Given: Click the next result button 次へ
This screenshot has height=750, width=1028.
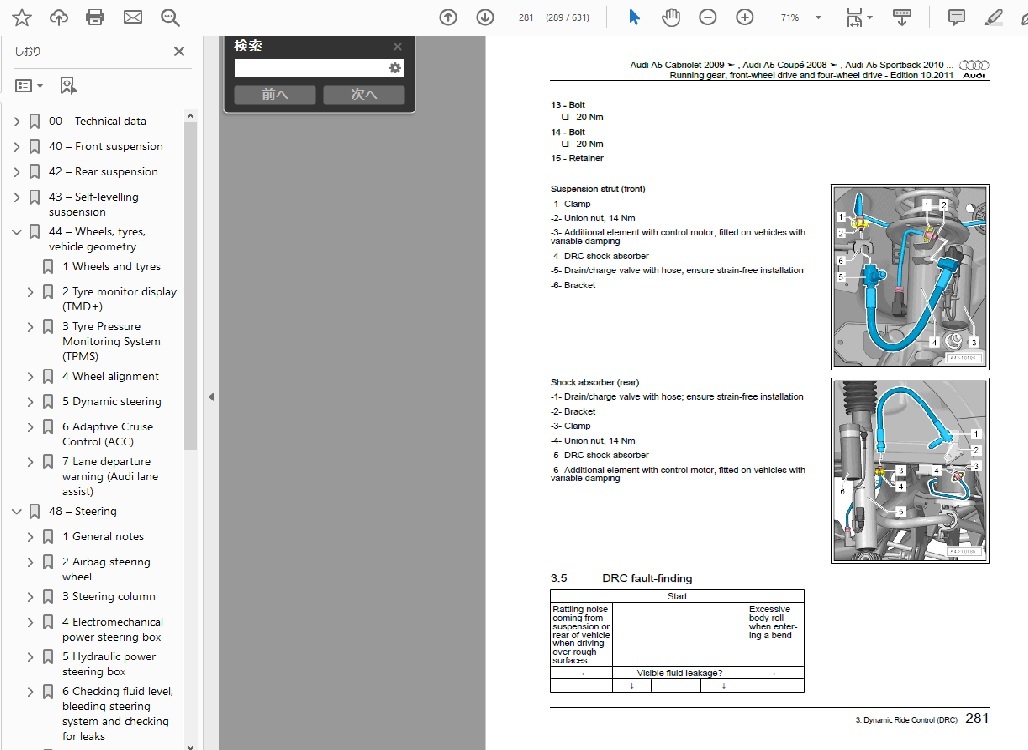Looking at the screenshot, I should click(364, 94).
